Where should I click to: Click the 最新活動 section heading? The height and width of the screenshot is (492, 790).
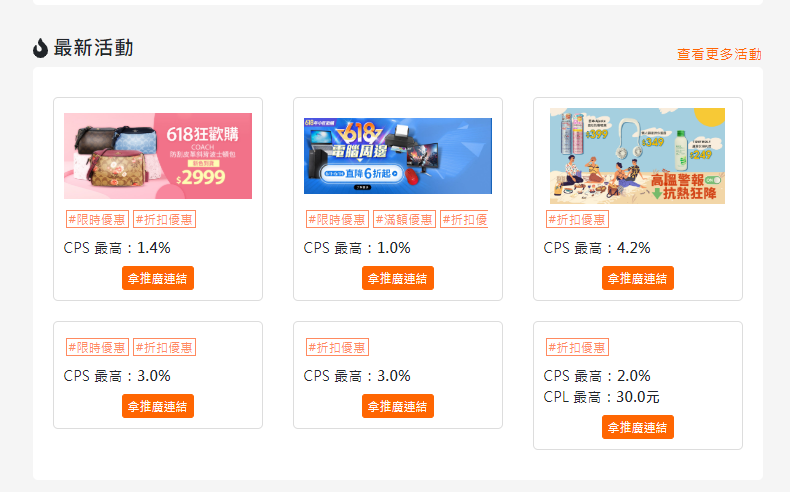[93, 48]
